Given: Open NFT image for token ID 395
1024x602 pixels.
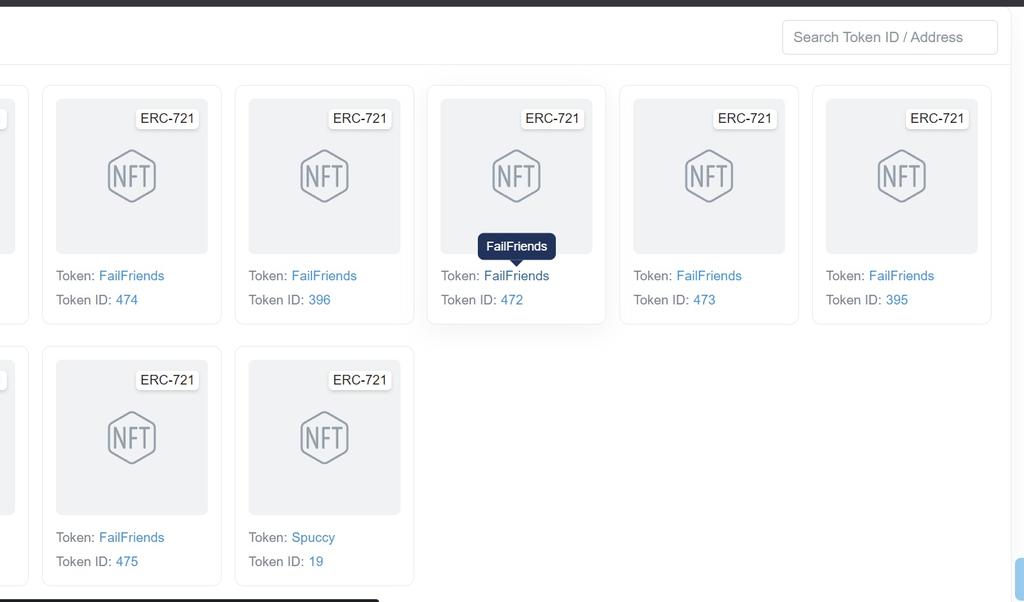Looking at the screenshot, I should (902, 176).
